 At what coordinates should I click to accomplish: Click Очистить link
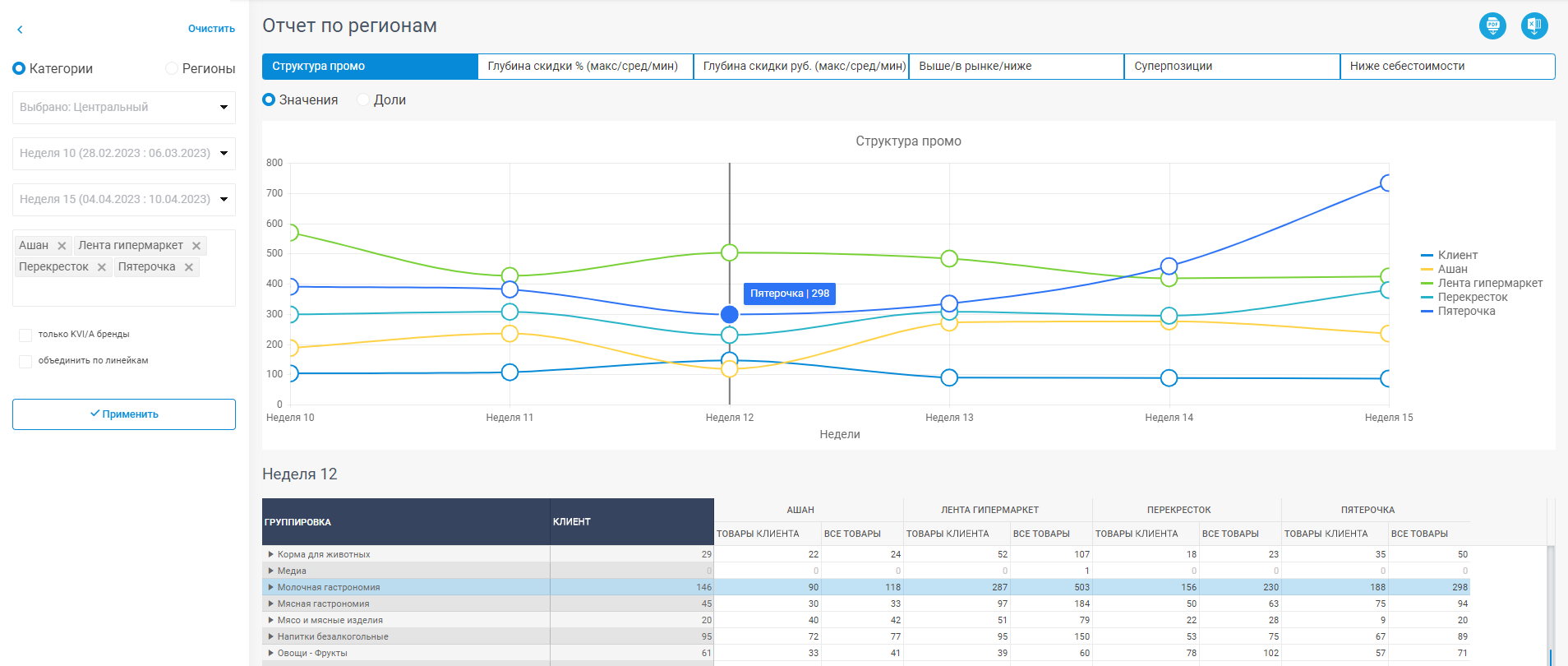tap(211, 29)
